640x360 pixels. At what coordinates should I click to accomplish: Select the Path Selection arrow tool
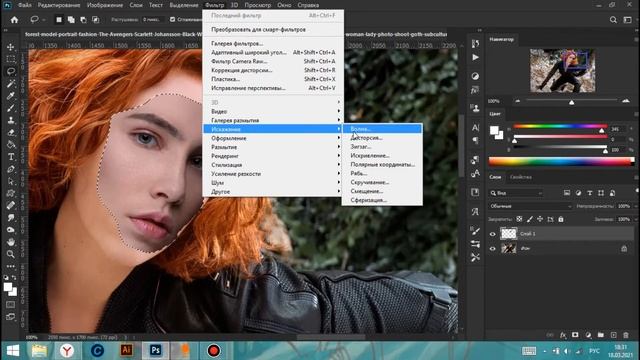coord(11,181)
